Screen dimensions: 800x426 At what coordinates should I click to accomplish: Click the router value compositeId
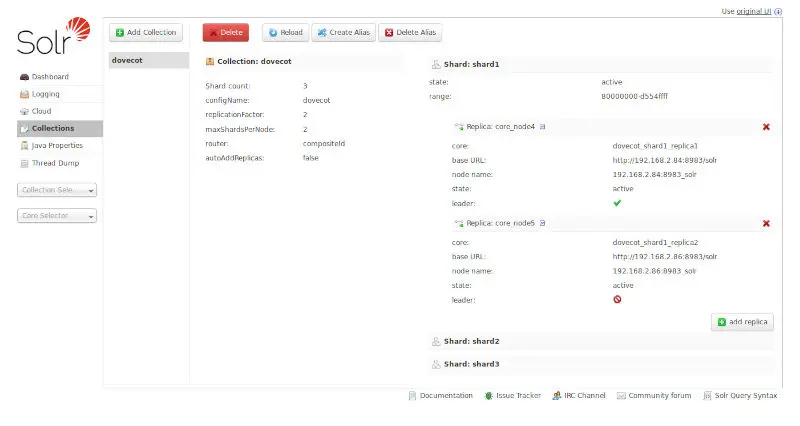tap(324, 143)
